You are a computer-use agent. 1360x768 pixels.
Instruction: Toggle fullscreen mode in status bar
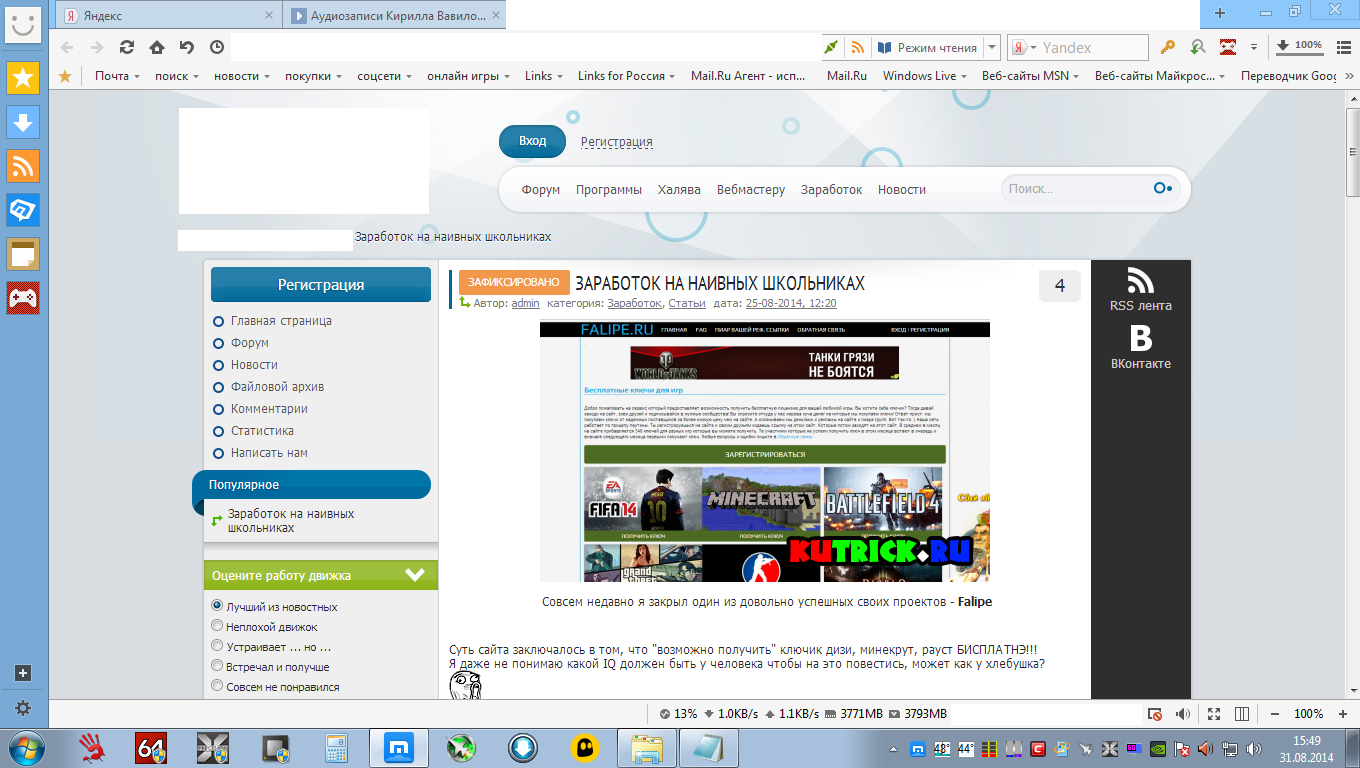coord(1214,714)
